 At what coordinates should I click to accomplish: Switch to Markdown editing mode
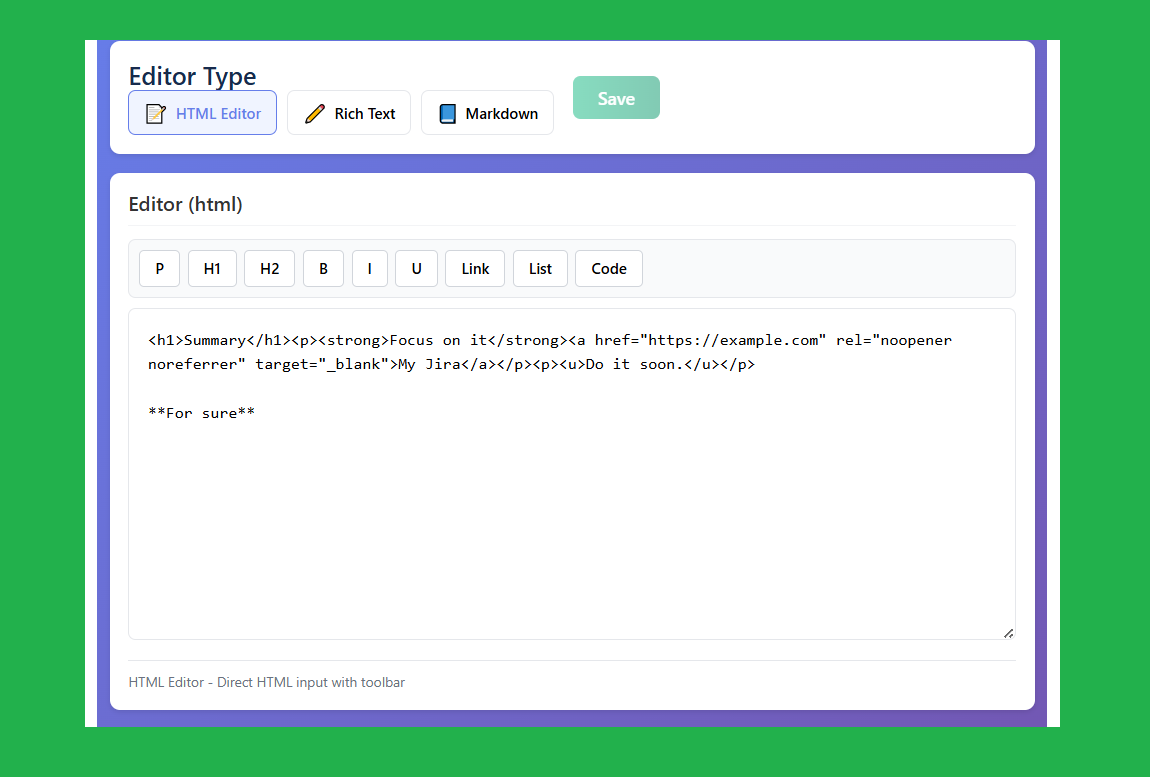[487, 113]
